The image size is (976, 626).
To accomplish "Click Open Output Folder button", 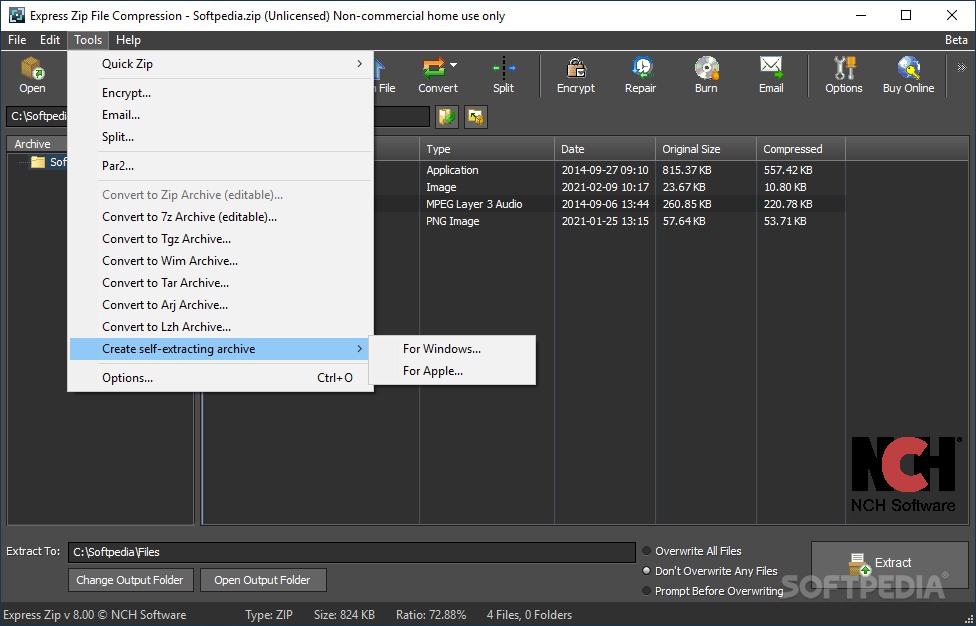I will coord(263,580).
